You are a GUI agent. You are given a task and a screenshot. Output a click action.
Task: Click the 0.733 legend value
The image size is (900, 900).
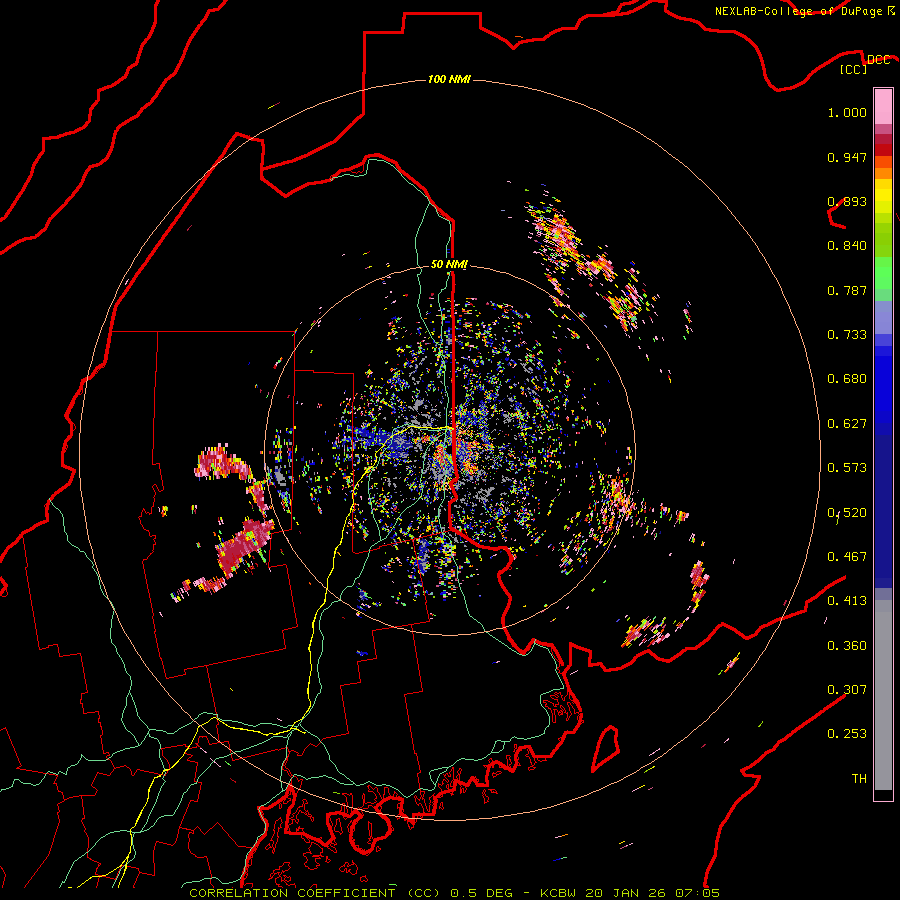pos(847,335)
